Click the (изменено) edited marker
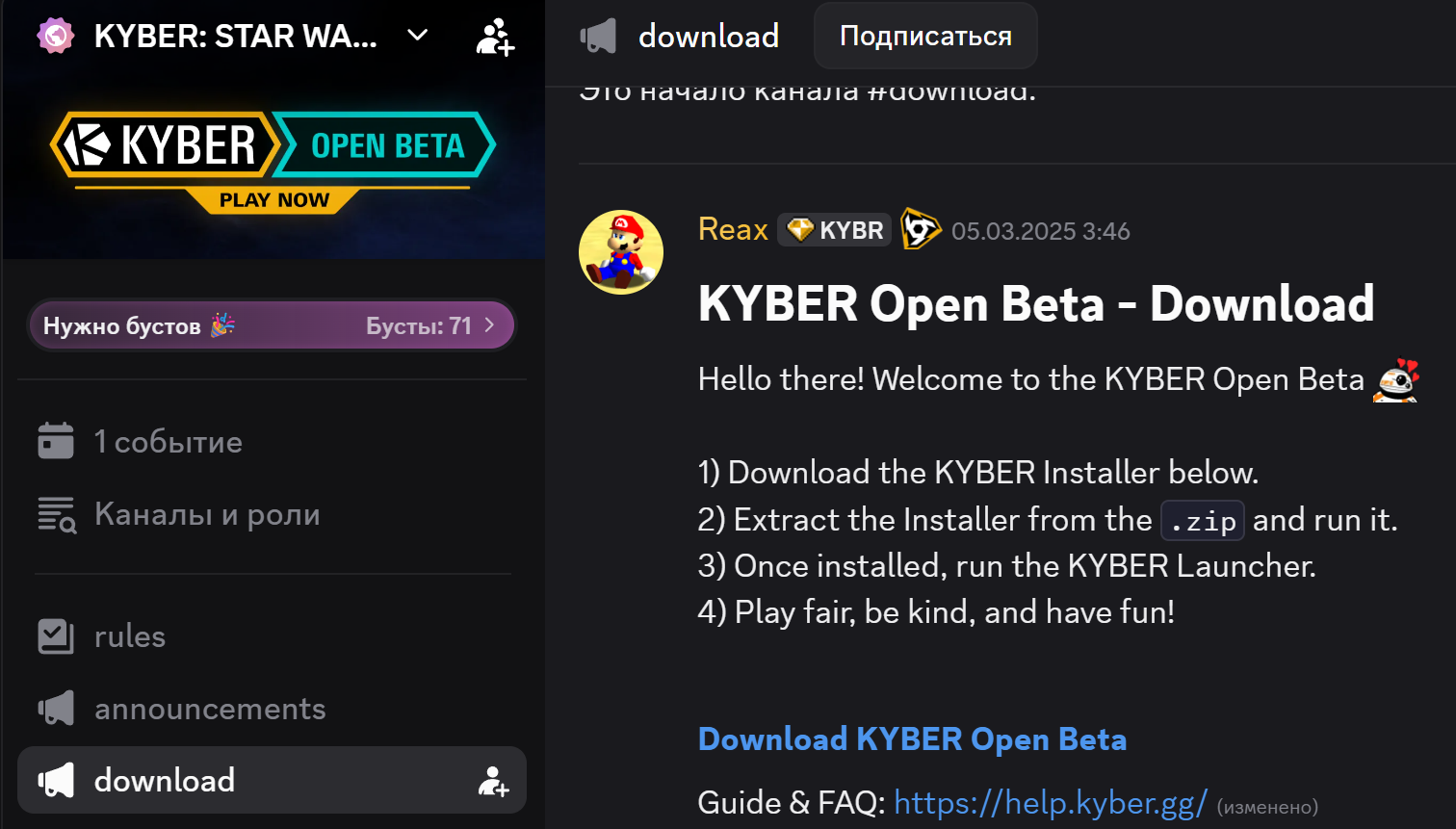The width and height of the screenshot is (1456, 829). click(1267, 807)
